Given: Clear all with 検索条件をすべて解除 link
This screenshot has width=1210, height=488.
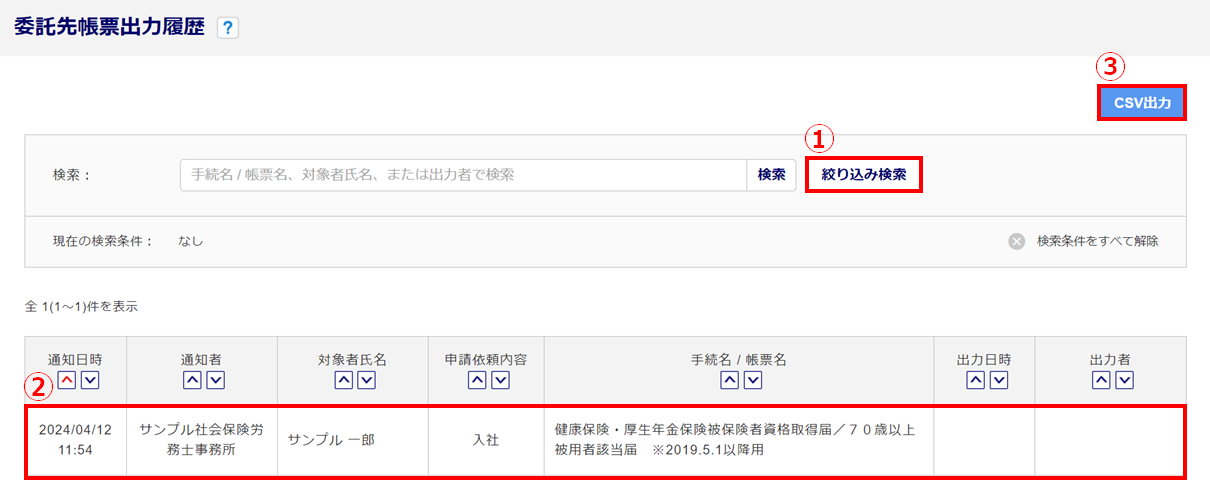Looking at the screenshot, I should (x=1097, y=241).
